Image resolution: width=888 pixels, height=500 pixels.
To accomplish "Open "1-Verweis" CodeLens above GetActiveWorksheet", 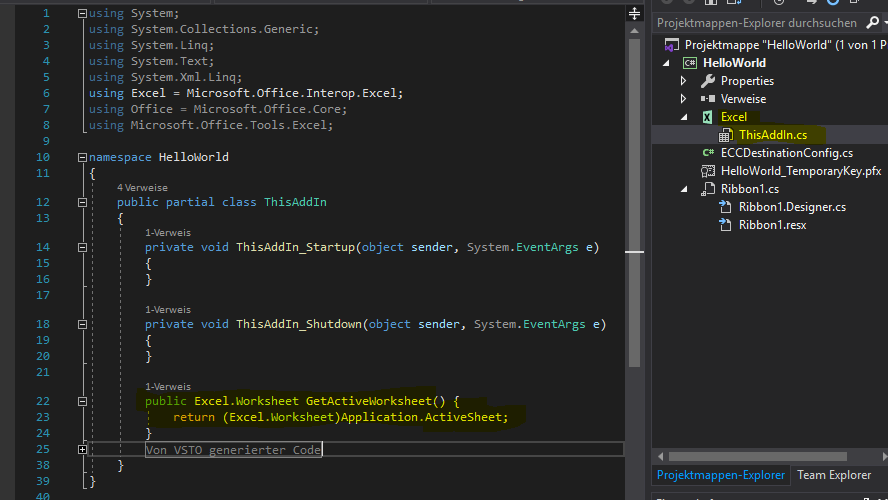I will pos(168,387).
